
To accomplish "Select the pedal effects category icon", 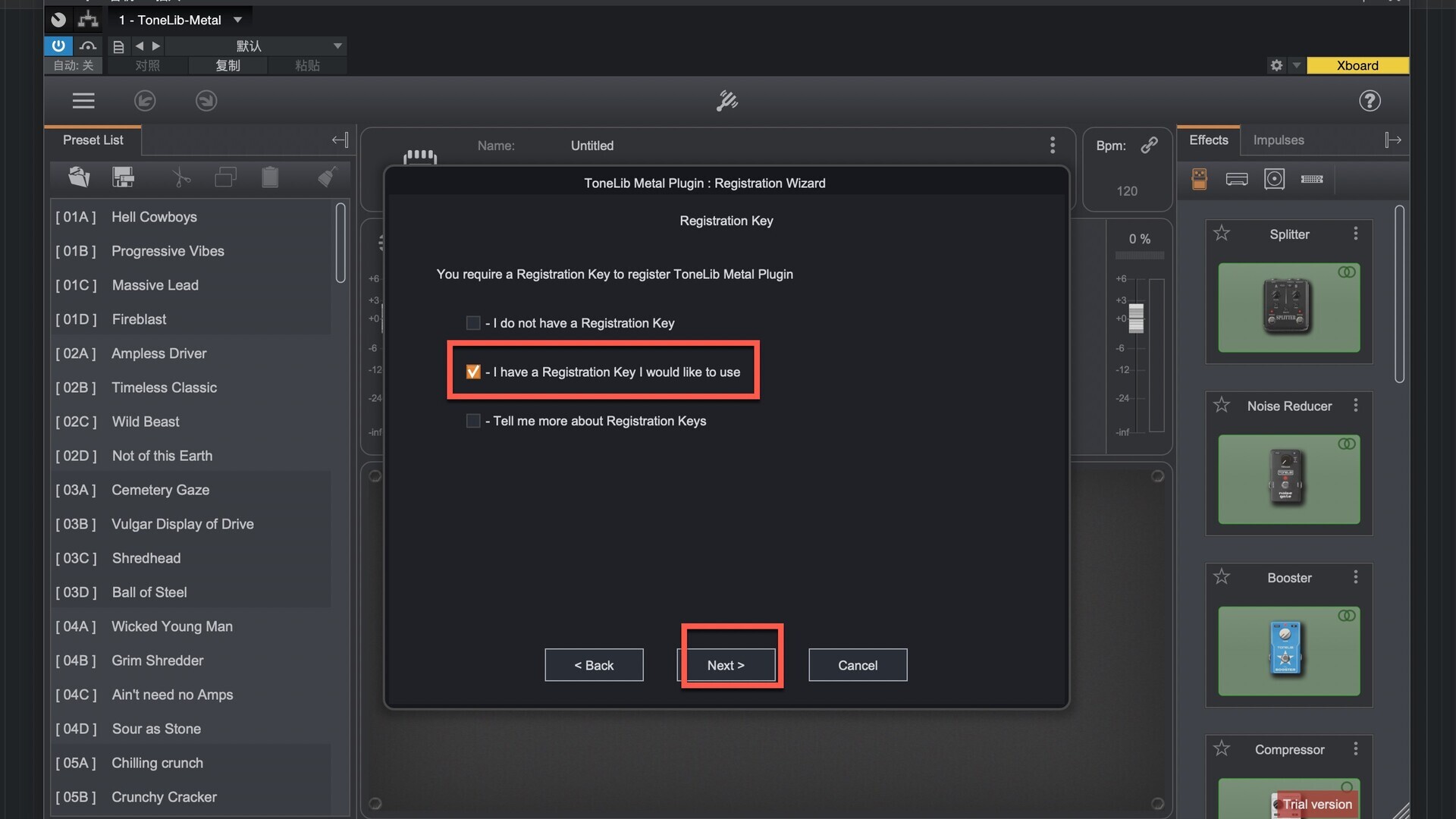I will (x=1199, y=179).
